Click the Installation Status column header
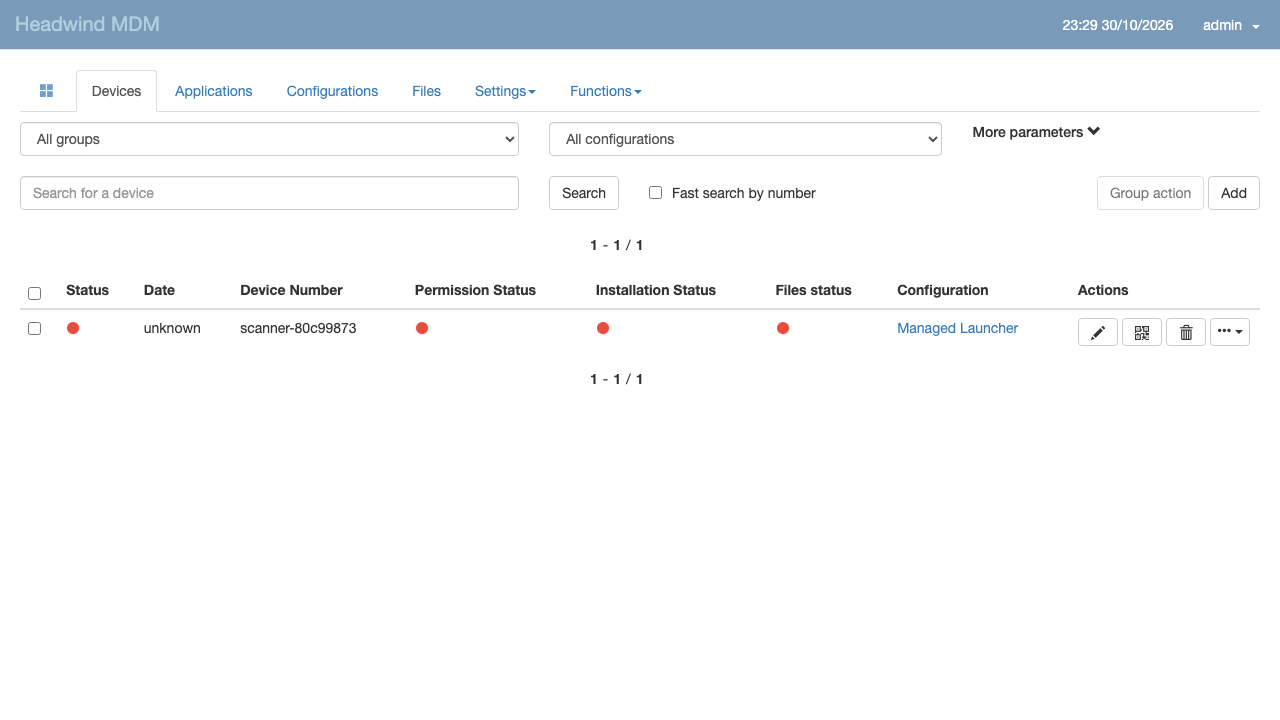This screenshot has width=1280, height=720. pos(656,290)
